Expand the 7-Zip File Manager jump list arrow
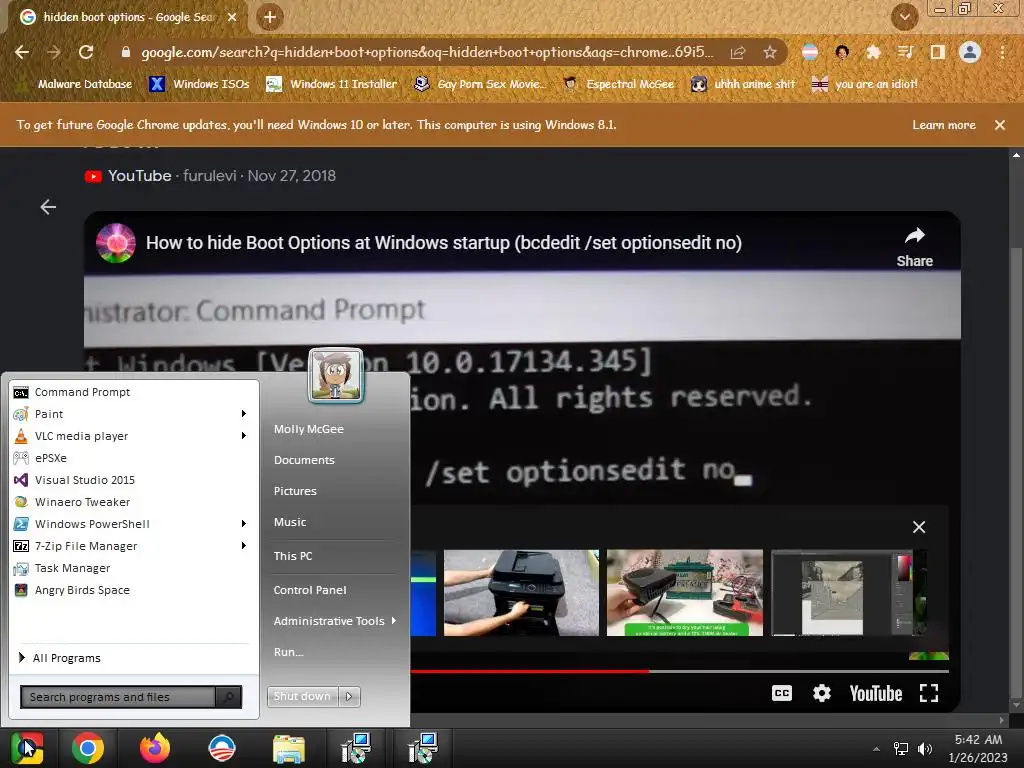Image resolution: width=1024 pixels, height=768 pixels. 244,546
